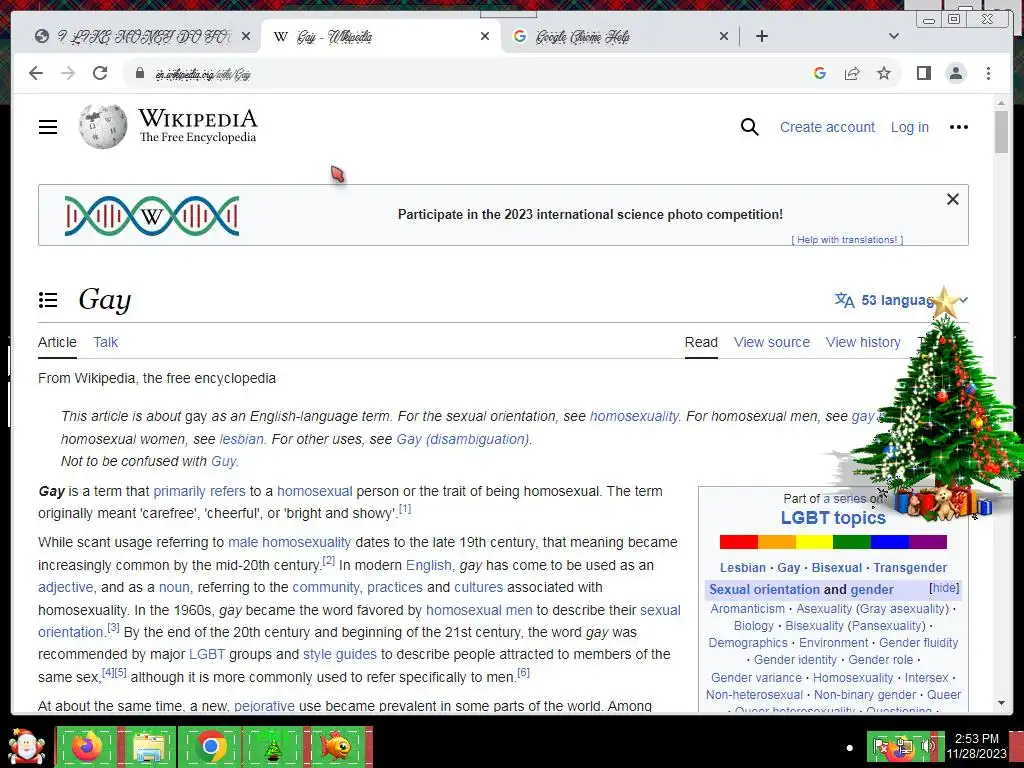Click the Google icon in the address bar
This screenshot has width=1024, height=768.
click(820, 73)
